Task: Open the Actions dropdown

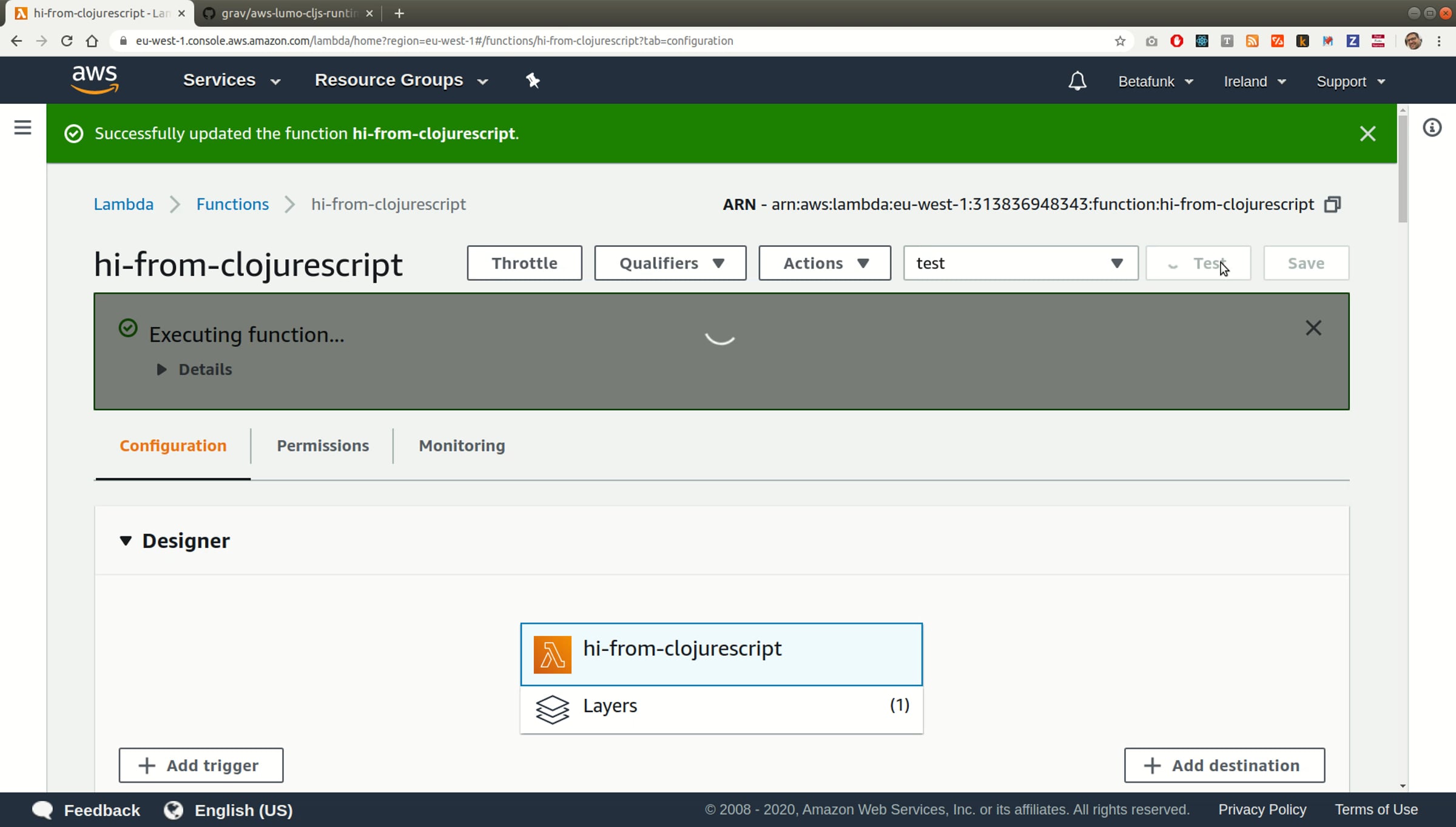Action: (825, 263)
